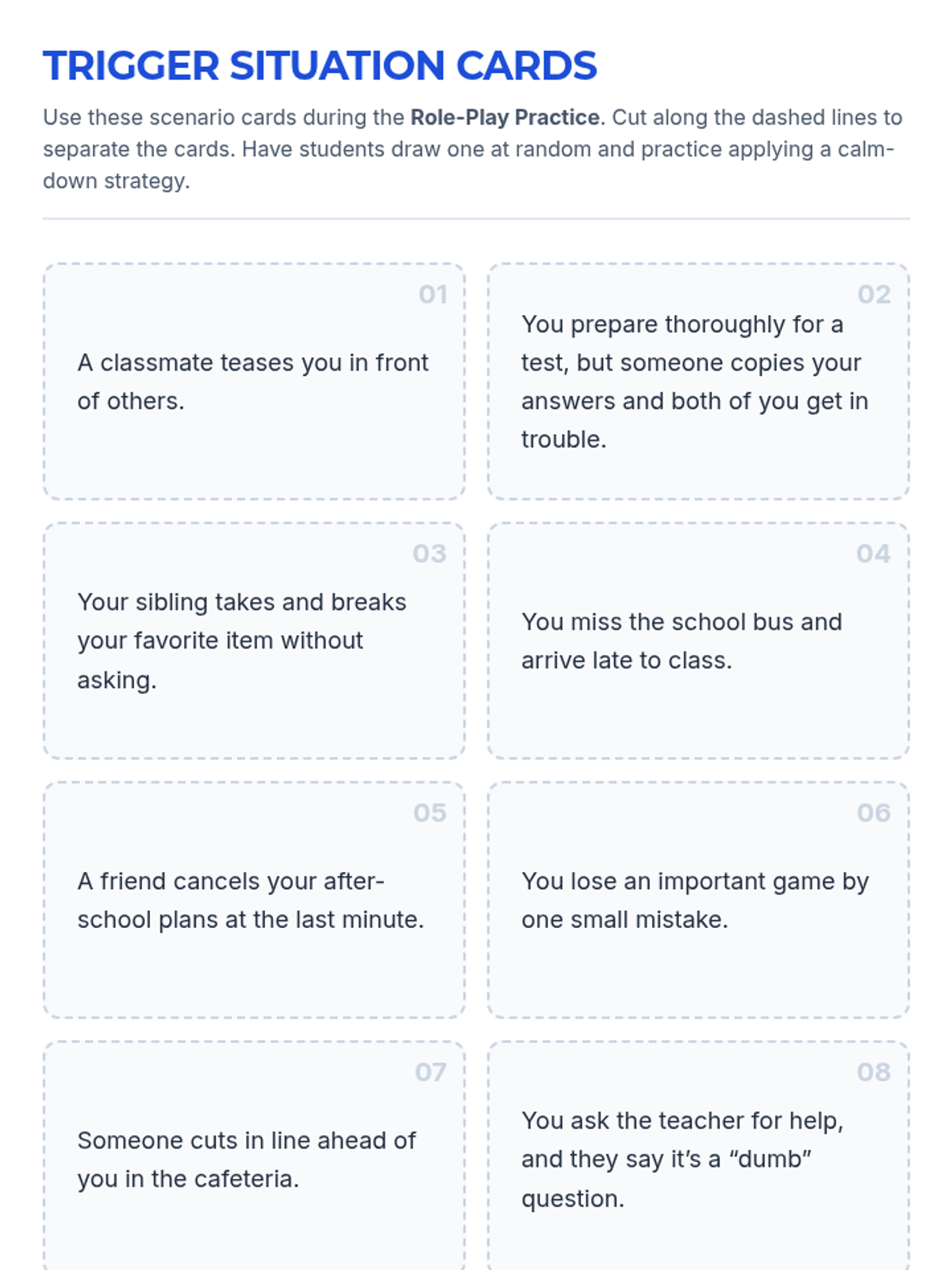Select the missed school bus card text
Screen dimensions: 952x1270
pyautogui.click(x=681, y=641)
